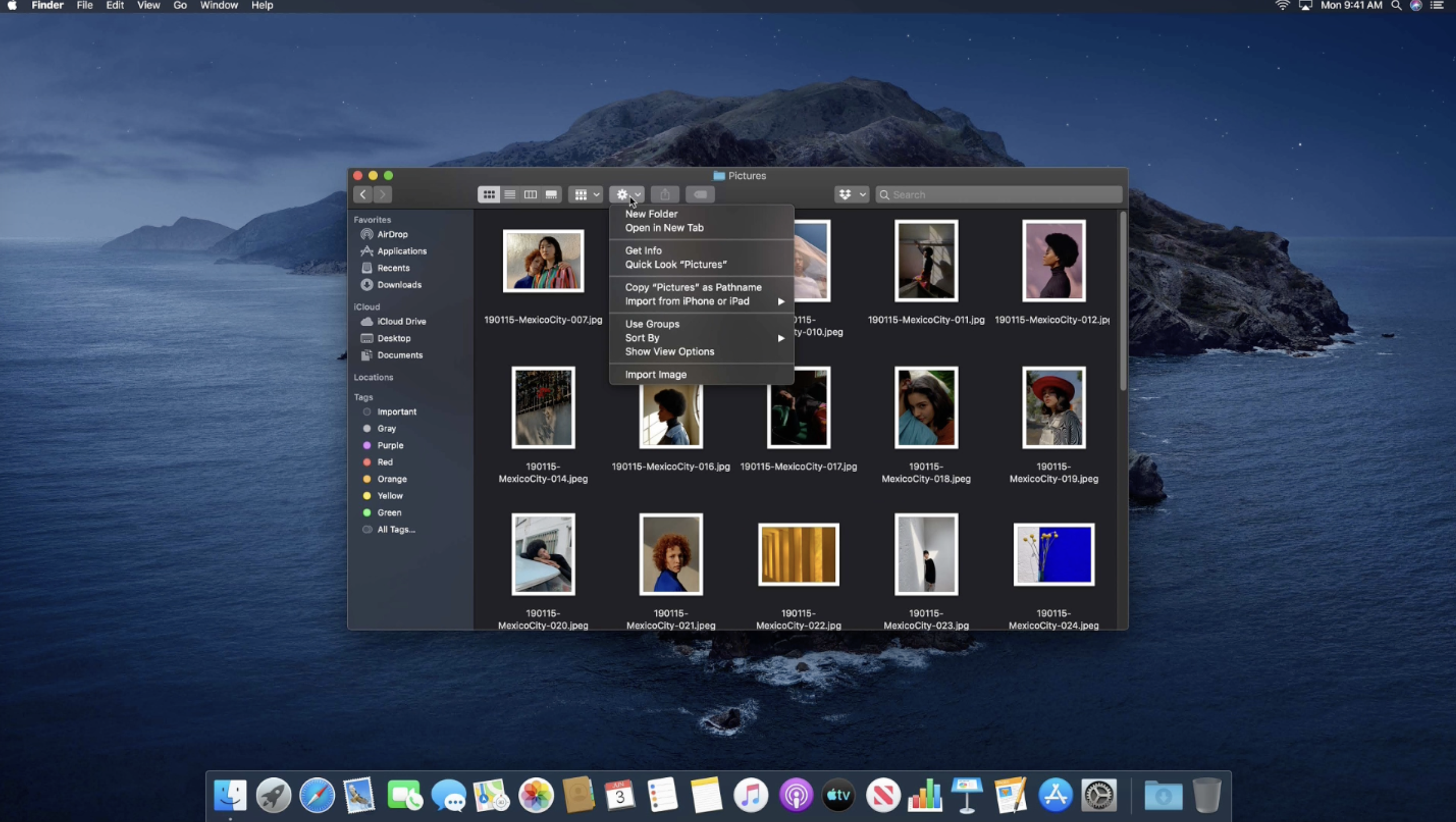Open All Tags… in sidebar
The height and width of the screenshot is (822, 1456).
coord(396,529)
